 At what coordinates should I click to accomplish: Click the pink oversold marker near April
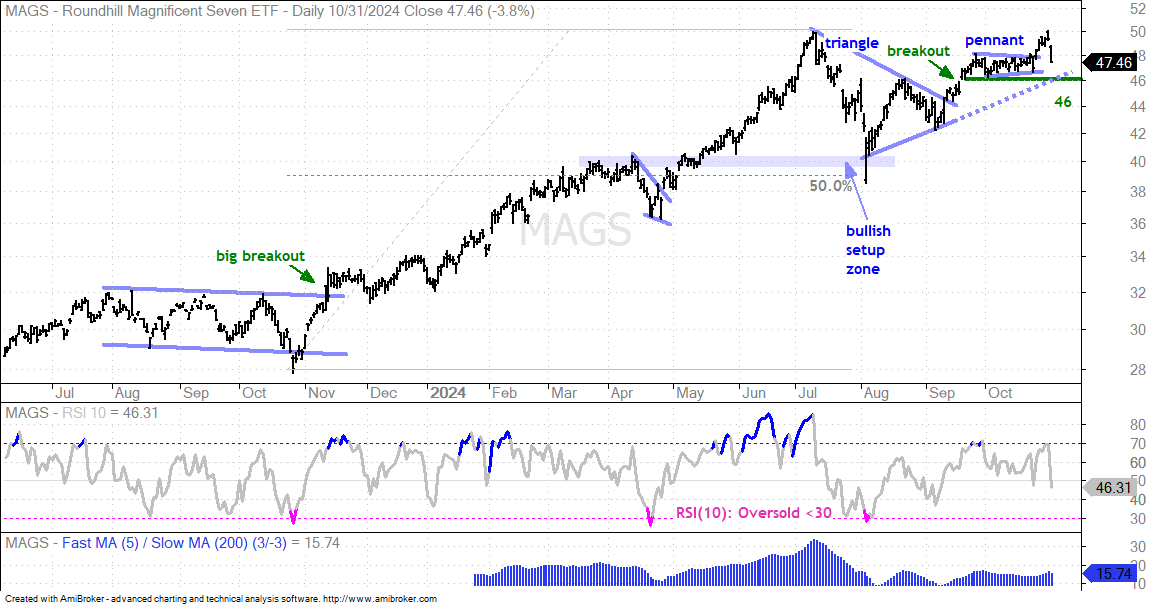650,518
